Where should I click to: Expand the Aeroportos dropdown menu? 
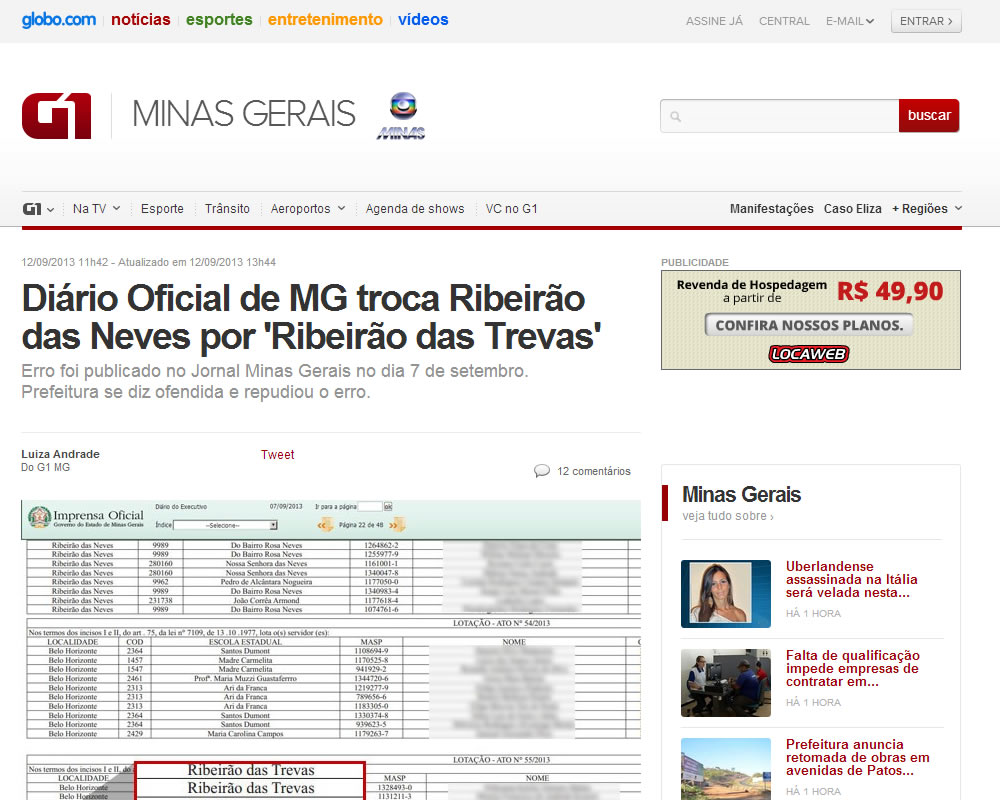(x=307, y=209)
